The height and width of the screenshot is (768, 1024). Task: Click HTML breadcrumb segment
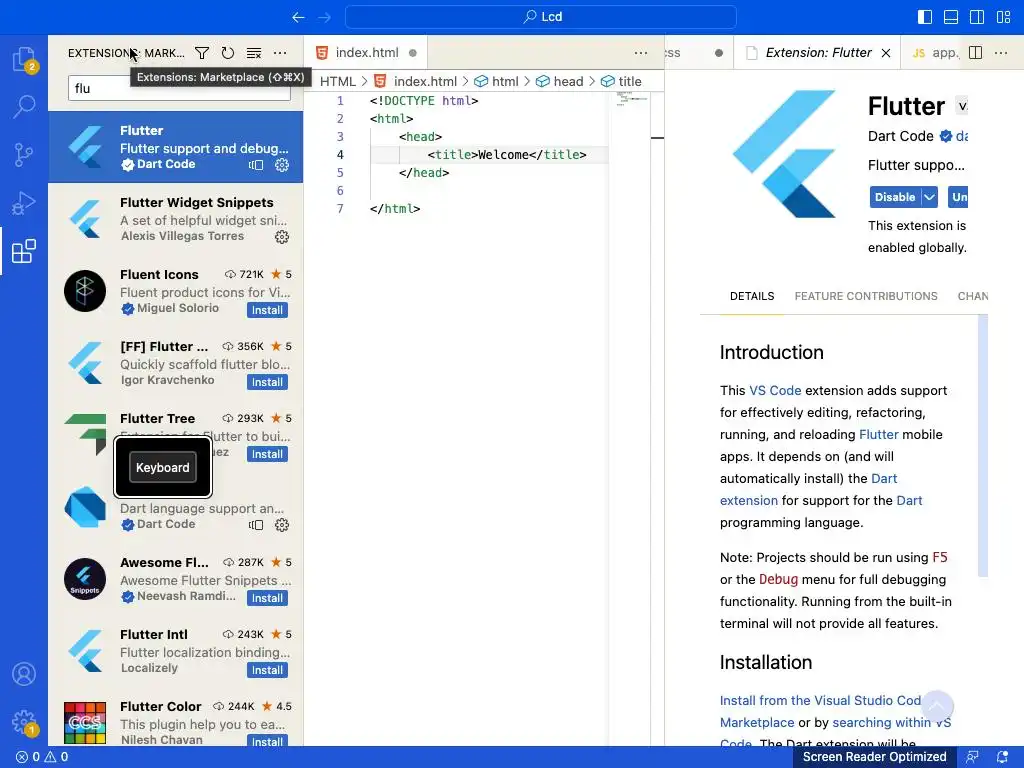[x=338, y=82]
